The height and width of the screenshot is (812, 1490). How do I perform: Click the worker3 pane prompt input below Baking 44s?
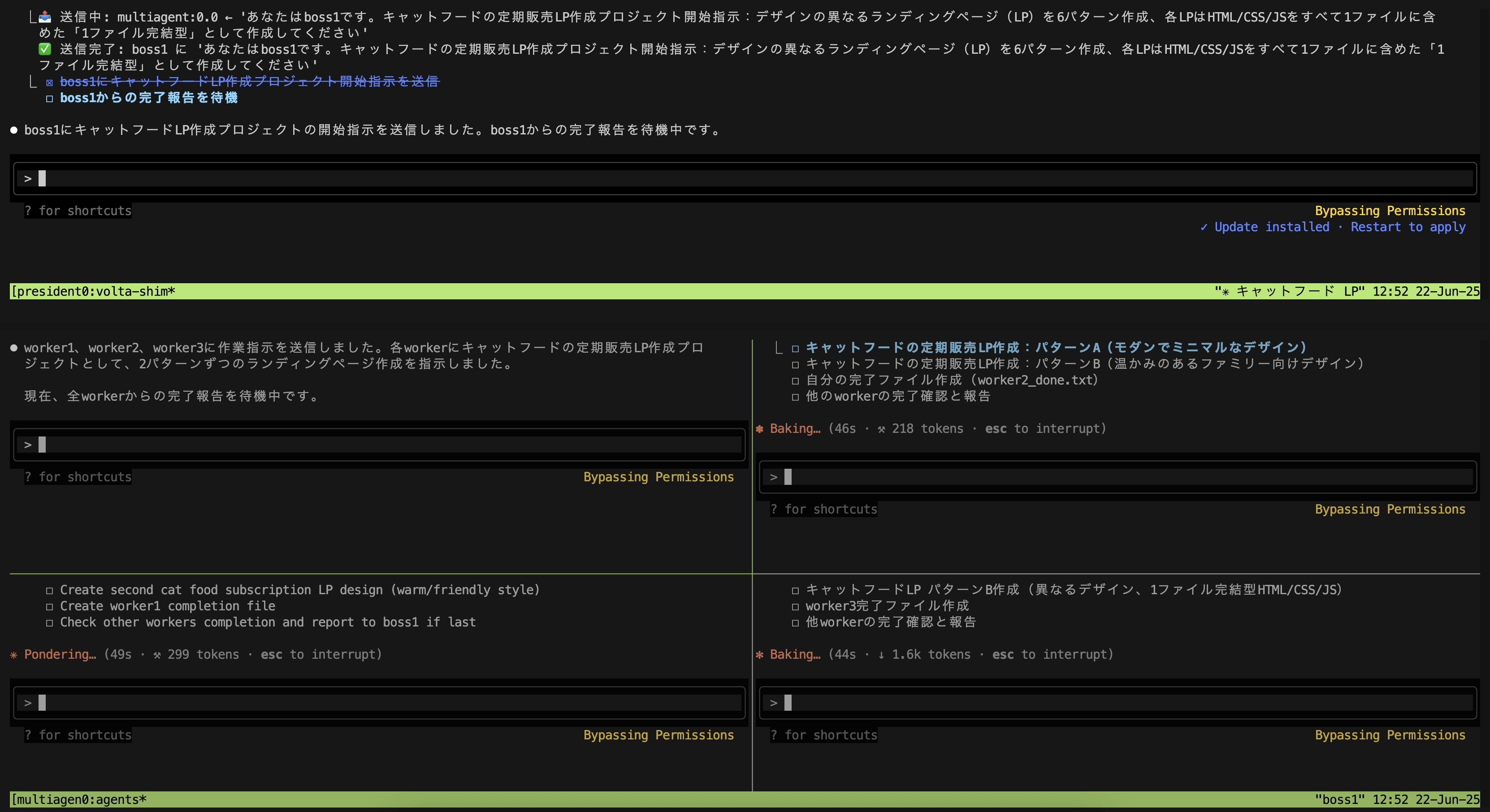[x=1117, y=703]
